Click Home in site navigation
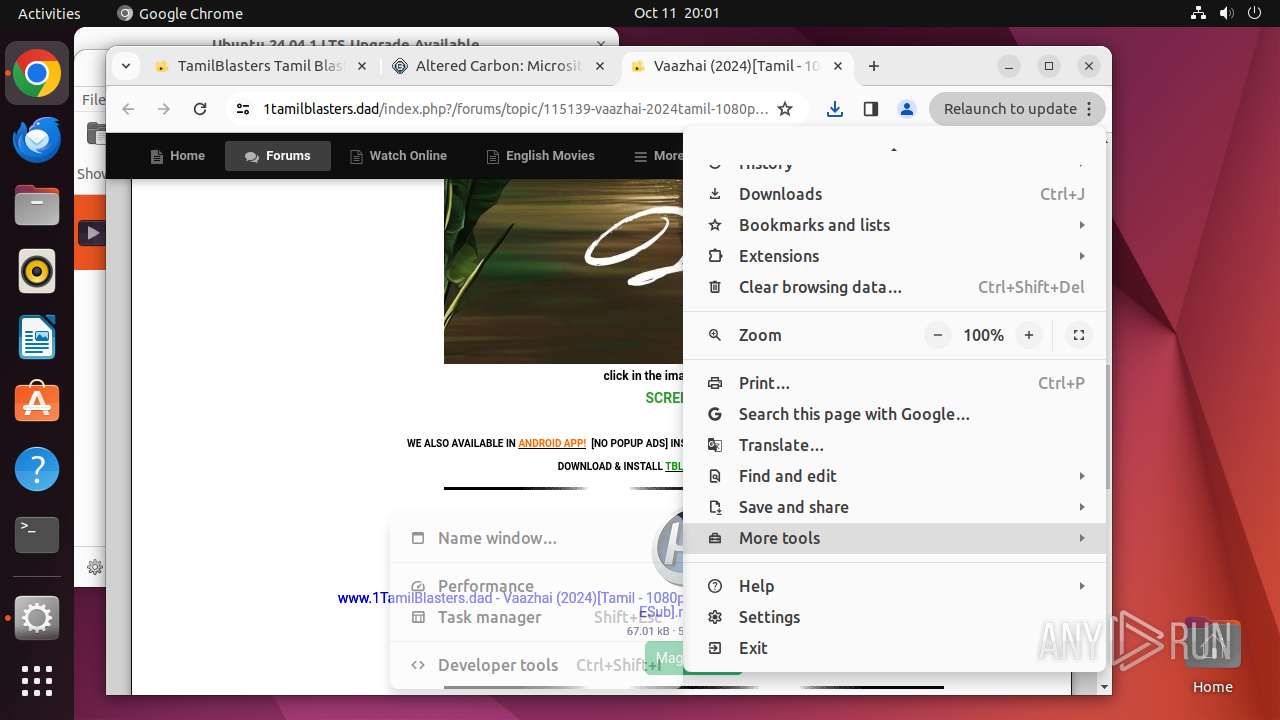This screenshot has width=1280, height=720. (x=177, y=156)
